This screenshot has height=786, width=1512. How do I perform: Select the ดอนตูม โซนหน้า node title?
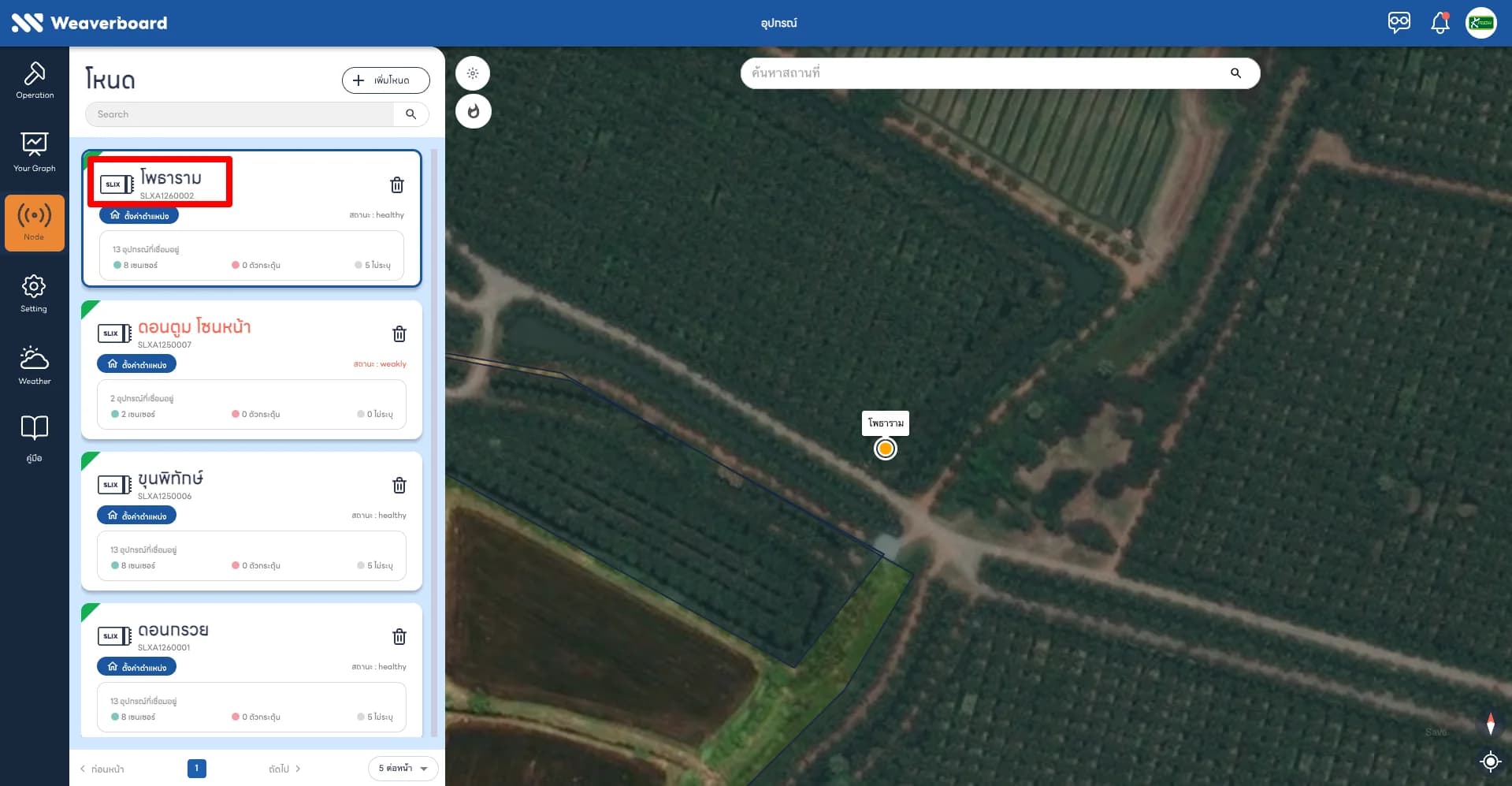click(x=194, y=326)
